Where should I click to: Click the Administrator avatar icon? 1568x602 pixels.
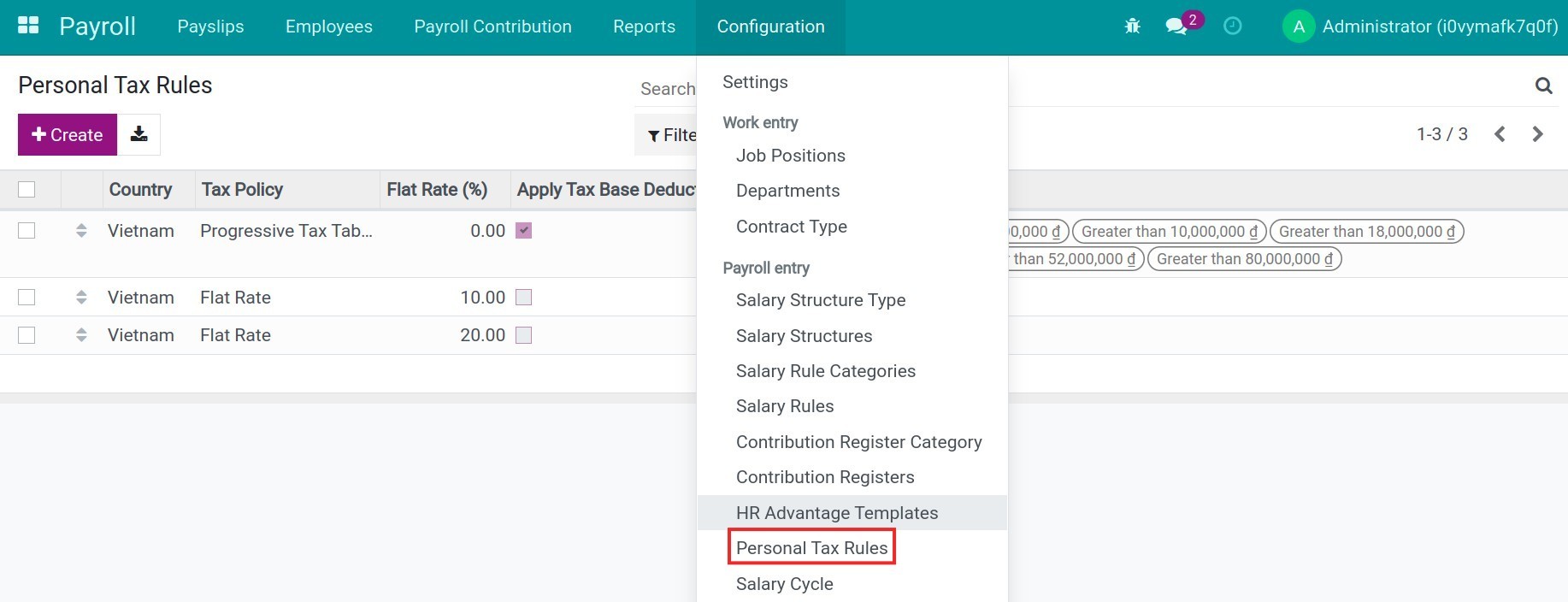coord(1297,27)
